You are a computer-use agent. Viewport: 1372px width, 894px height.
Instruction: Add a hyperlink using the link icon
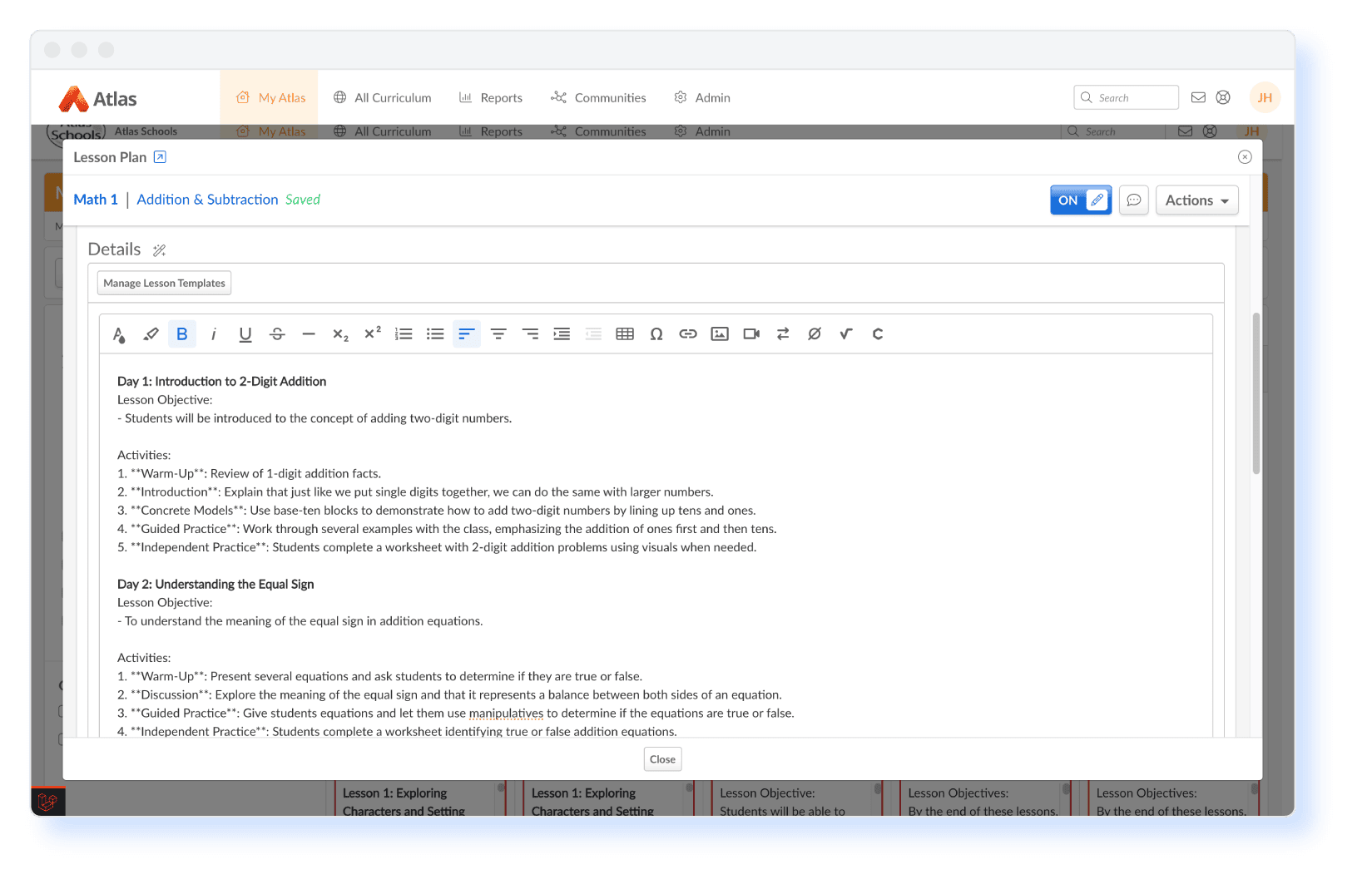click(x=687, y=334)
